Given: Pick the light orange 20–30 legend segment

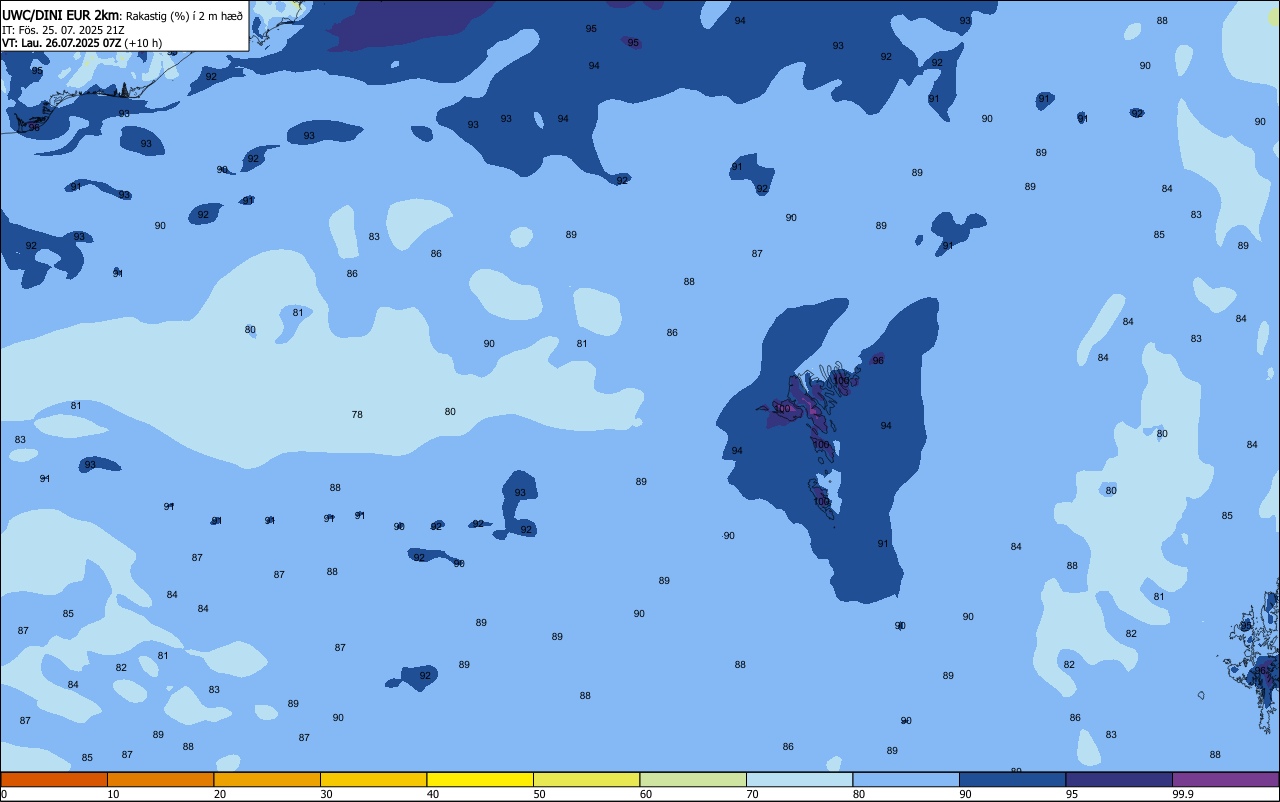Looking at the screenshot, I should 267,779.
